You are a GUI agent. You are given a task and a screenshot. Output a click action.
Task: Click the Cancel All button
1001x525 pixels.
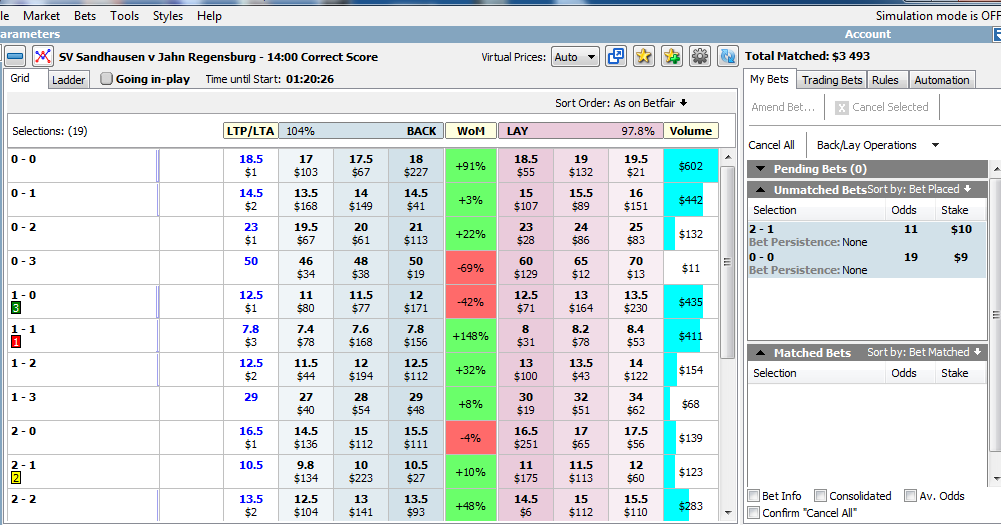[771, 145]
